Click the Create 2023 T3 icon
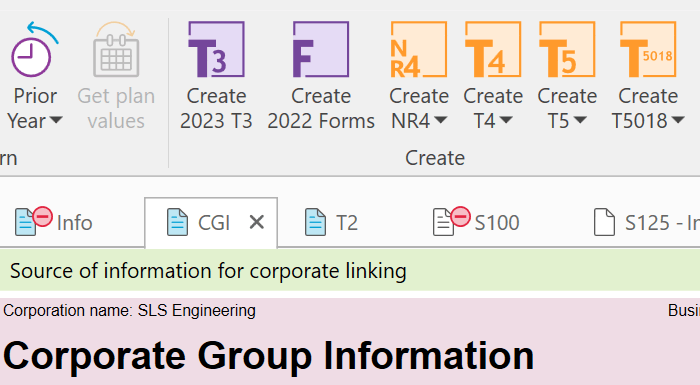Viewport: 700px width, 385px height. point(216,49)
